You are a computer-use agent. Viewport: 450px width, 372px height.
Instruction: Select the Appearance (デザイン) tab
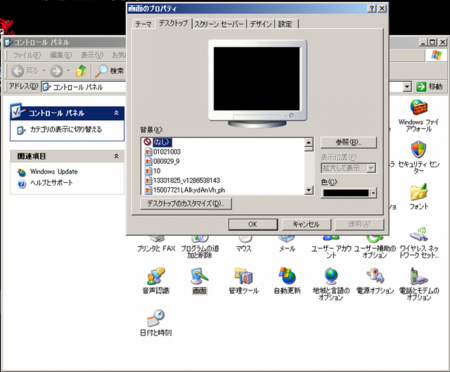click(x=261, y=24)
